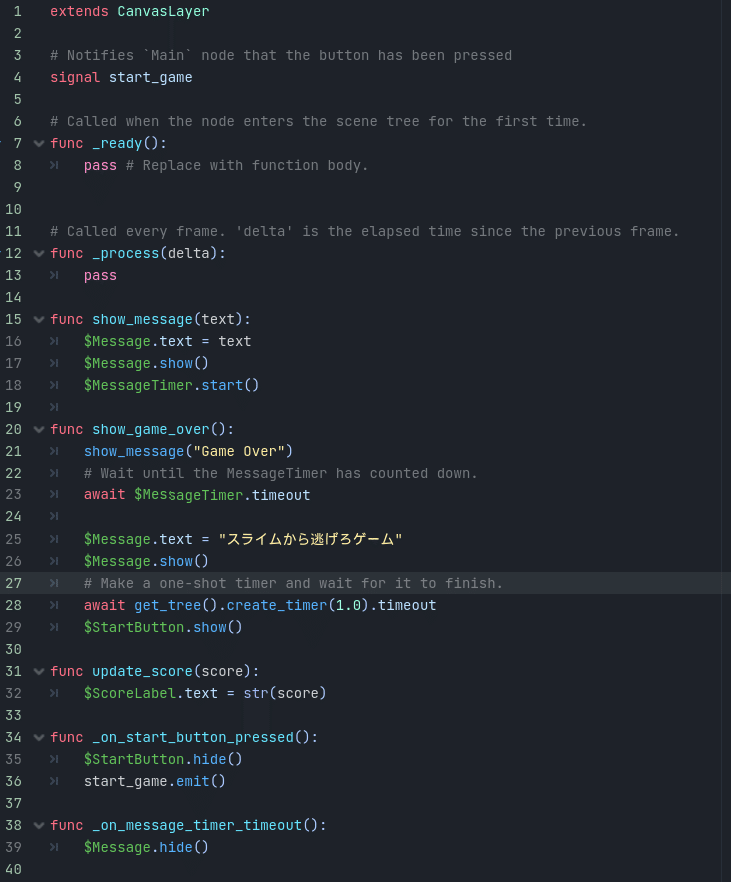Image resolution: width=731 pixels, height=882 pixels.
Task: Click the Japanese title string on line 25
Action: 310,539
